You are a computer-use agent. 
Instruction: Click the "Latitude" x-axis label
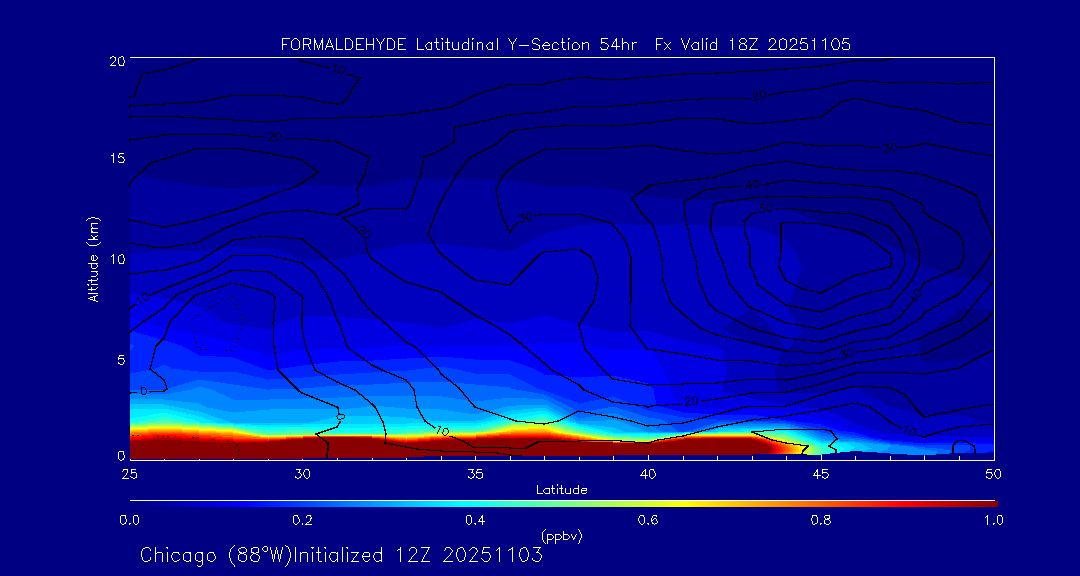[x=561, y=490]
